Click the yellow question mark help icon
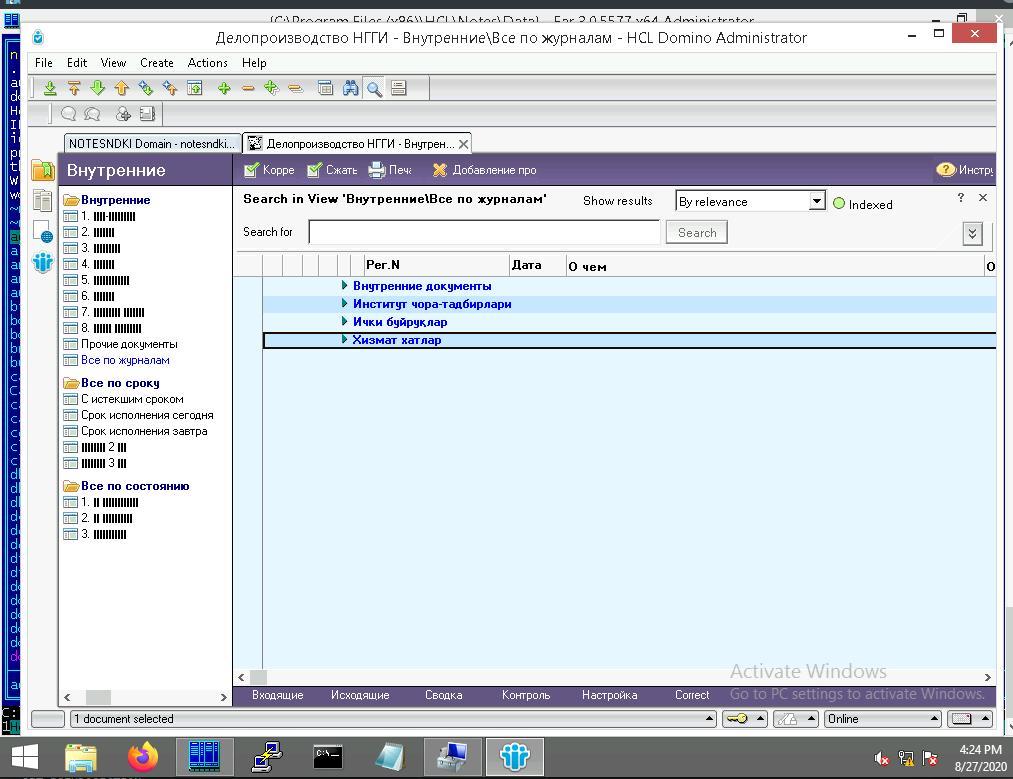Image resolution: width=1013 pixels, height=779 pixels. [945, 170]
